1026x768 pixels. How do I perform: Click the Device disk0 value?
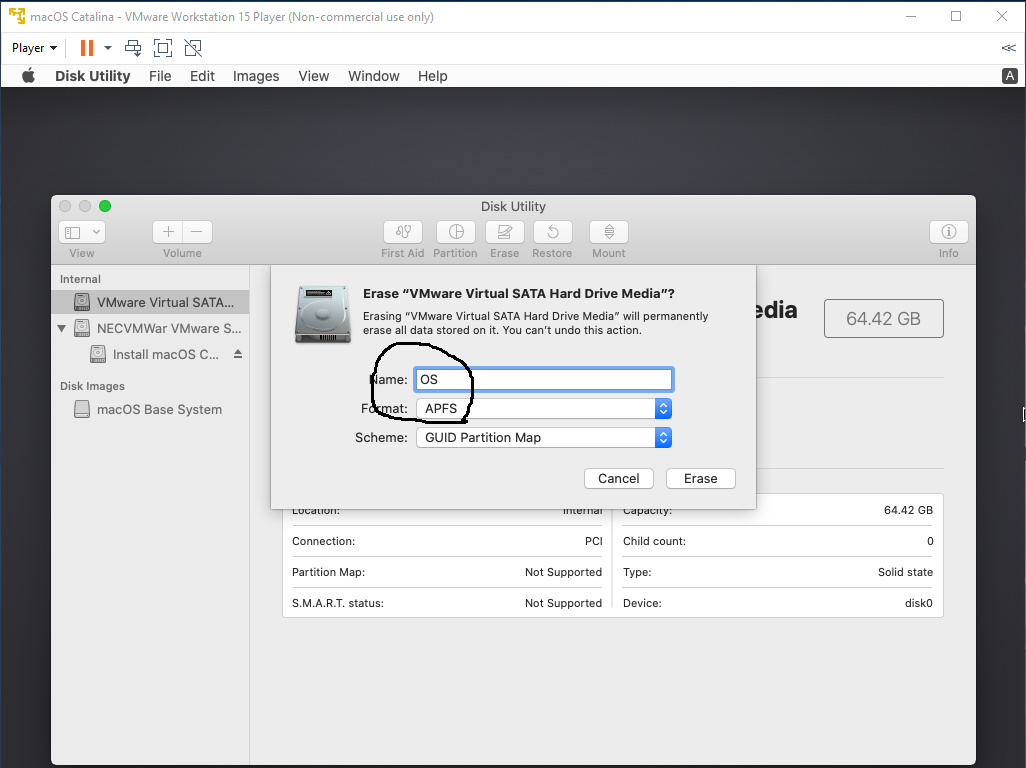[918, 603]
